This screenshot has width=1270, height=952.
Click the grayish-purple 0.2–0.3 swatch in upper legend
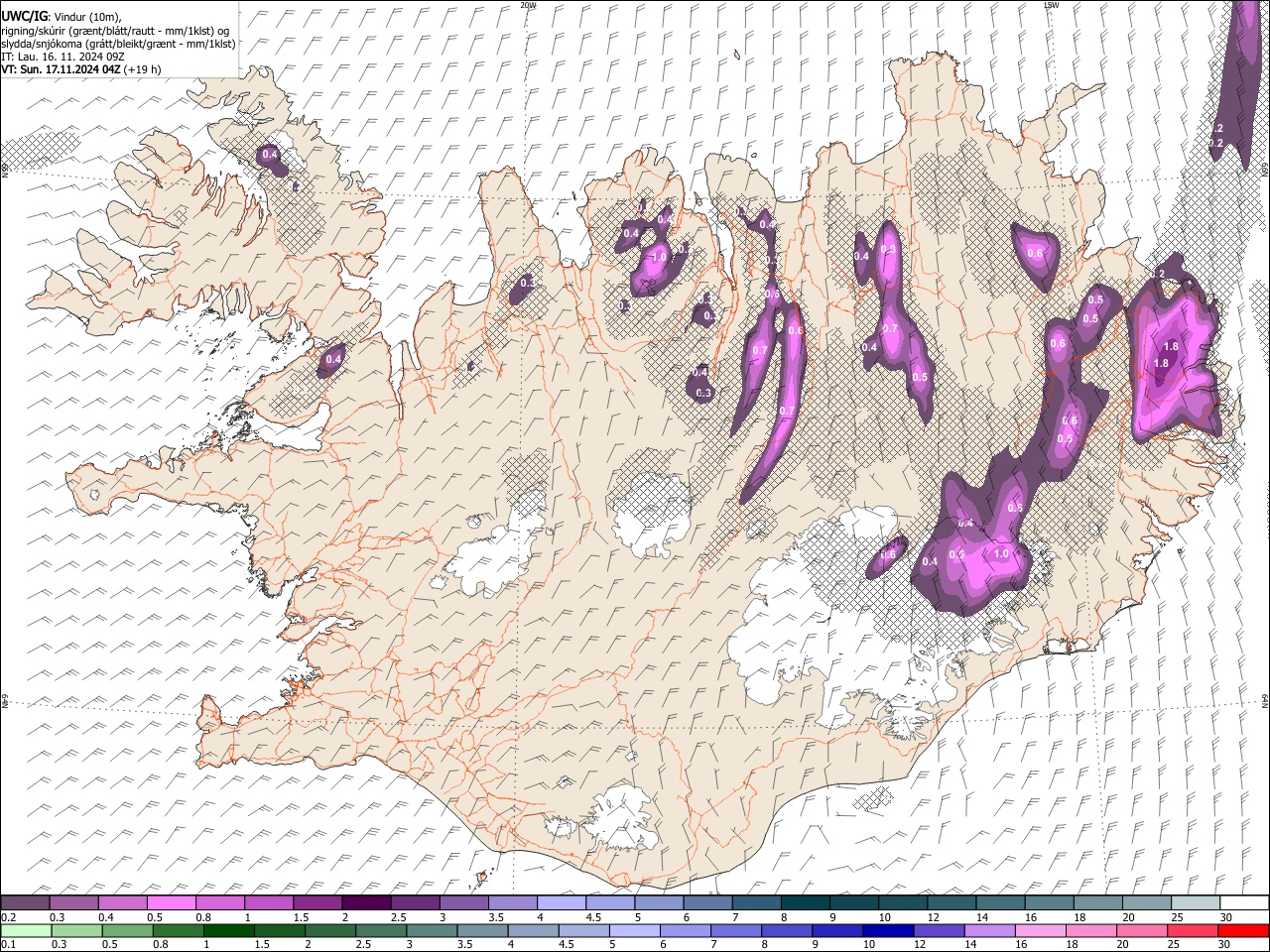click(x=26, y=902)
